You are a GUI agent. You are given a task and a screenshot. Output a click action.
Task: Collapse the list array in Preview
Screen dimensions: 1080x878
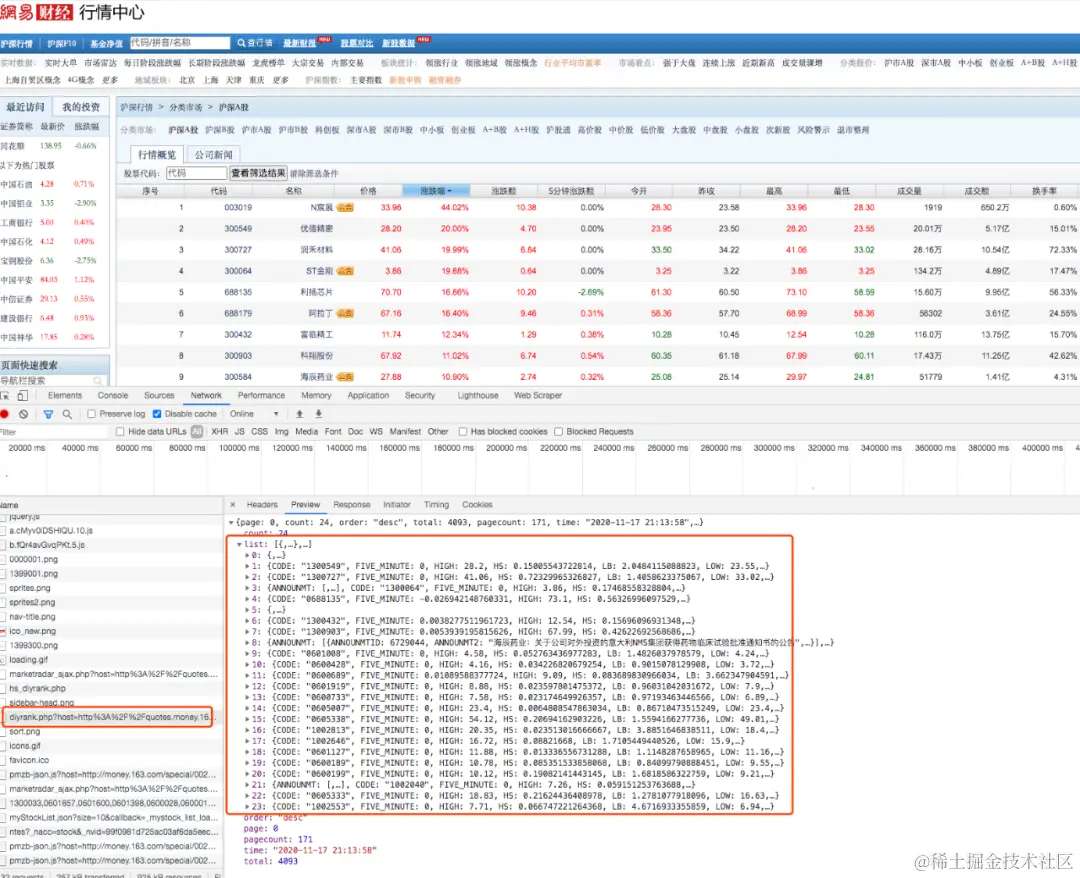click(240, 544)
